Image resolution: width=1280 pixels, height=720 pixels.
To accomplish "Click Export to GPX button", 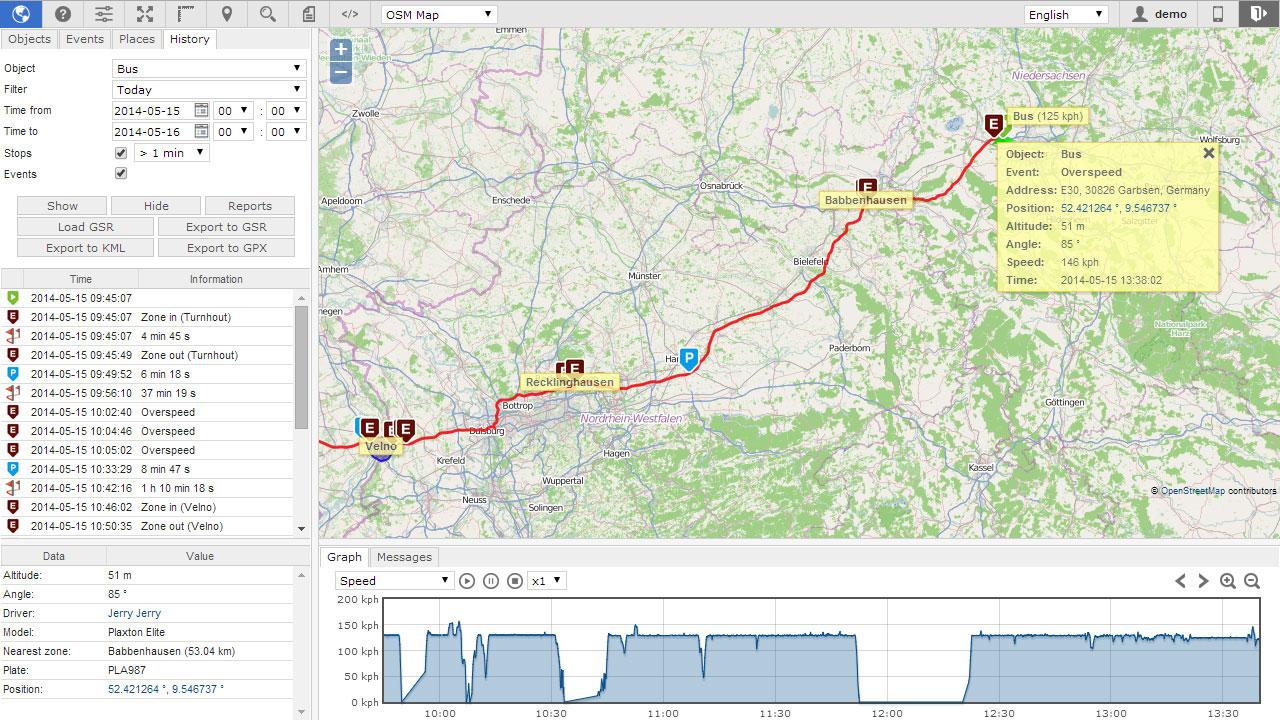I will (x=226, y=248).
